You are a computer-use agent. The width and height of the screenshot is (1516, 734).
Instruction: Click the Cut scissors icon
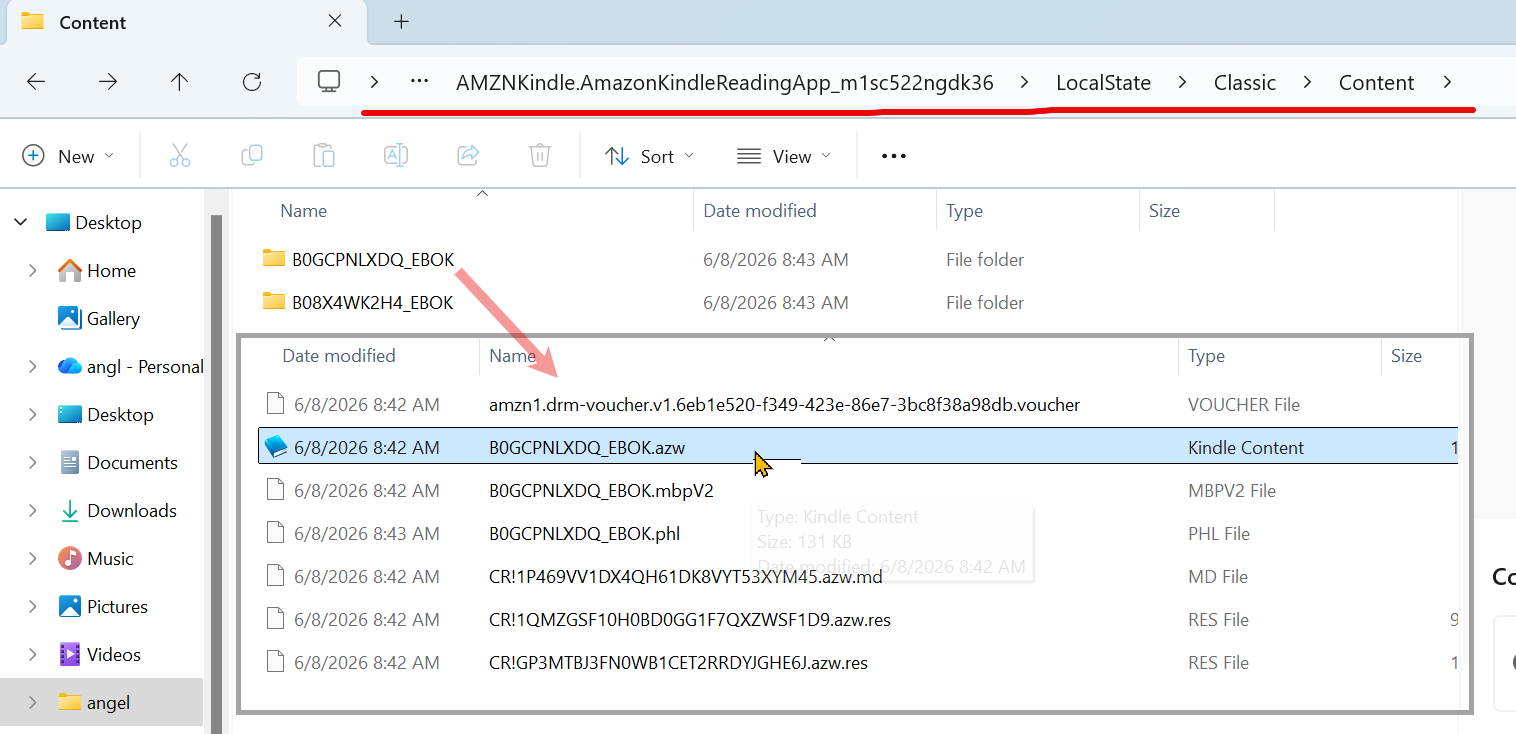[x=180, y=156]
